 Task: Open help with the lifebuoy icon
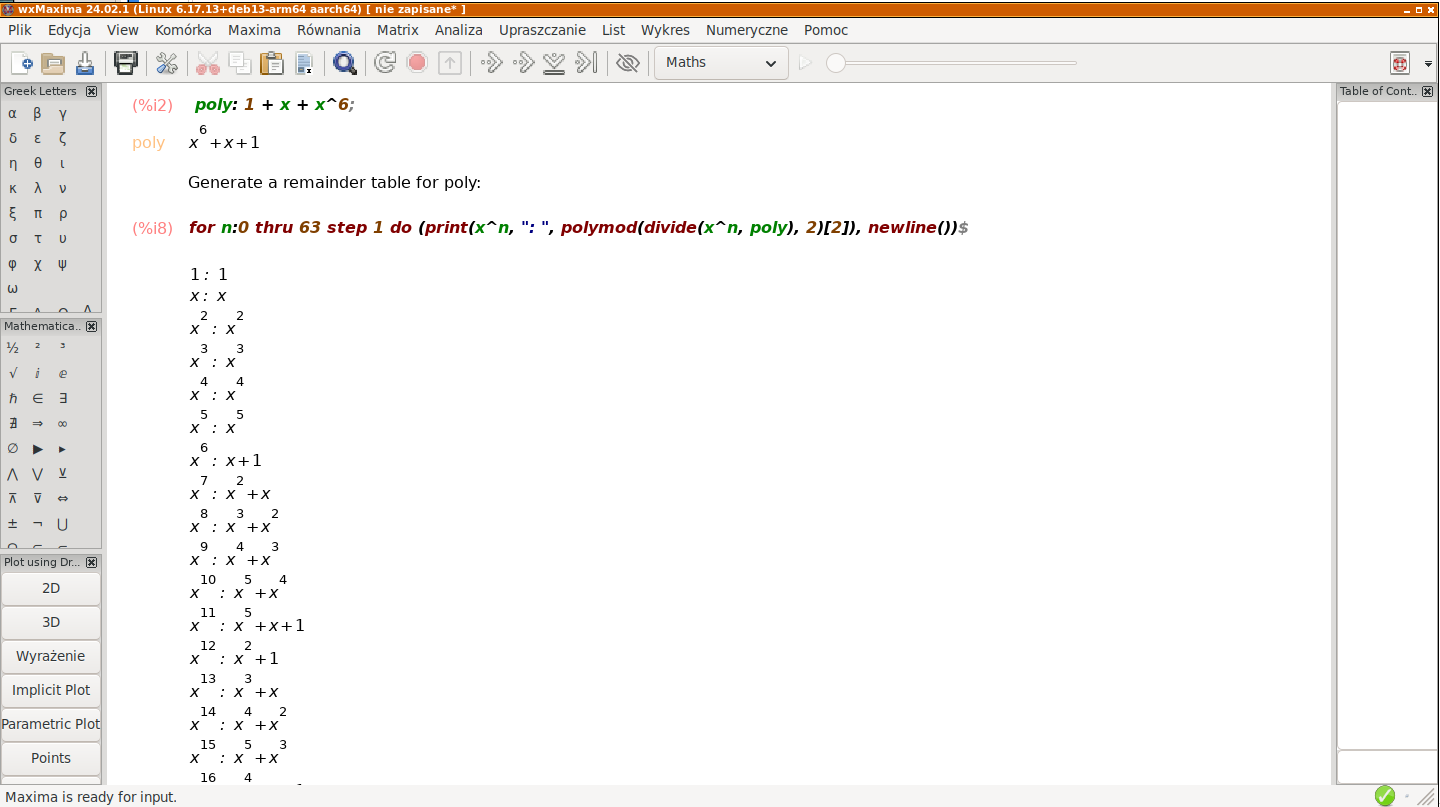click(x=1400, y=63)
